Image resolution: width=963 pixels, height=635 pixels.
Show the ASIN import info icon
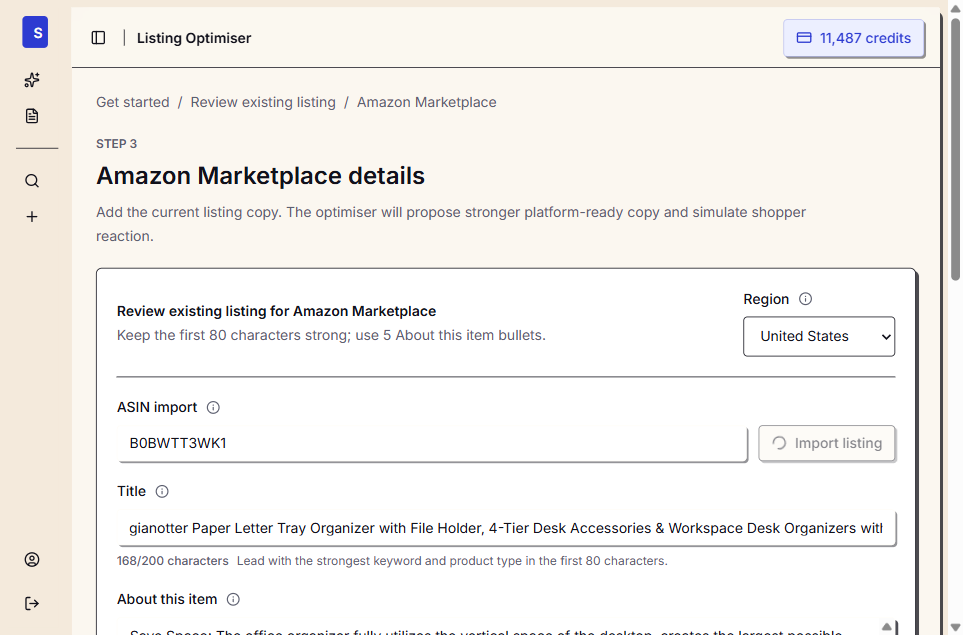pyautogui.click(x=213, y=408)
